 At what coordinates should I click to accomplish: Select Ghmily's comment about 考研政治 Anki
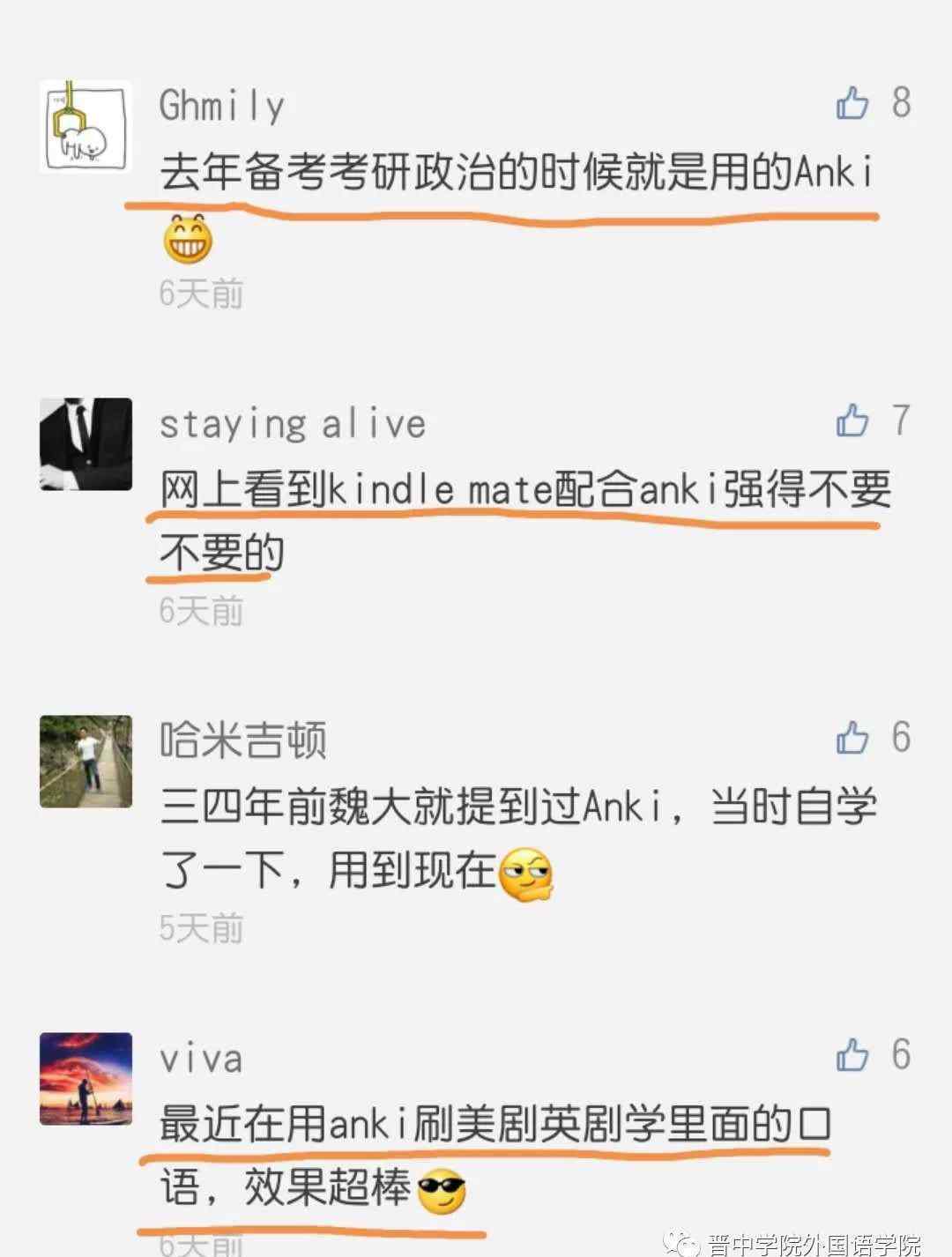click(x=517, y=173)
